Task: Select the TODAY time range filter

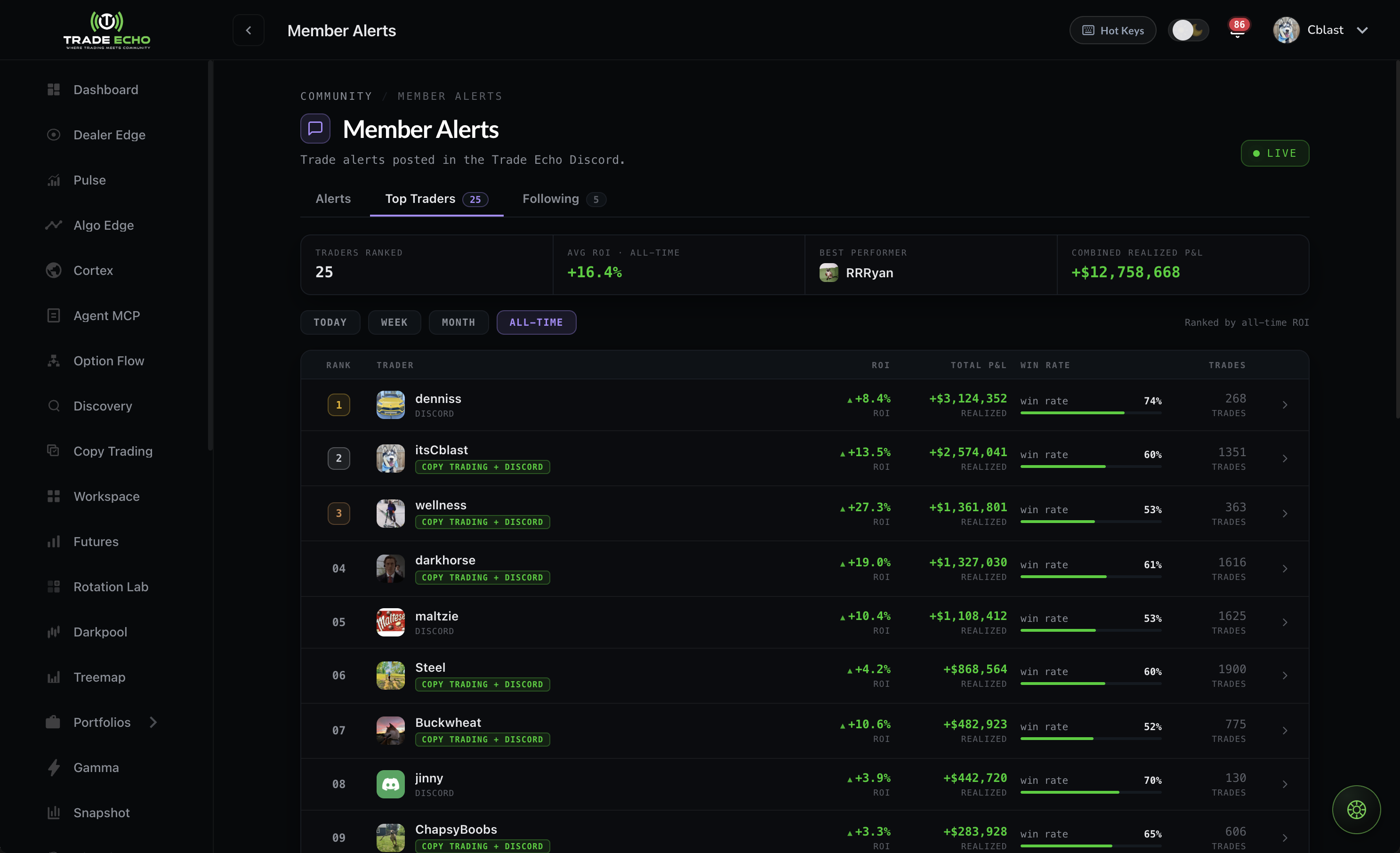Action: (x=330, y=322)
